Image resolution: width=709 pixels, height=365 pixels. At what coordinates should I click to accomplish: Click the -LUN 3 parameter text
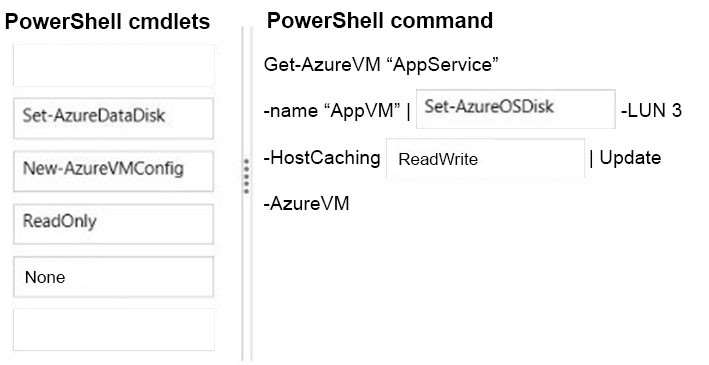[651, 110]
